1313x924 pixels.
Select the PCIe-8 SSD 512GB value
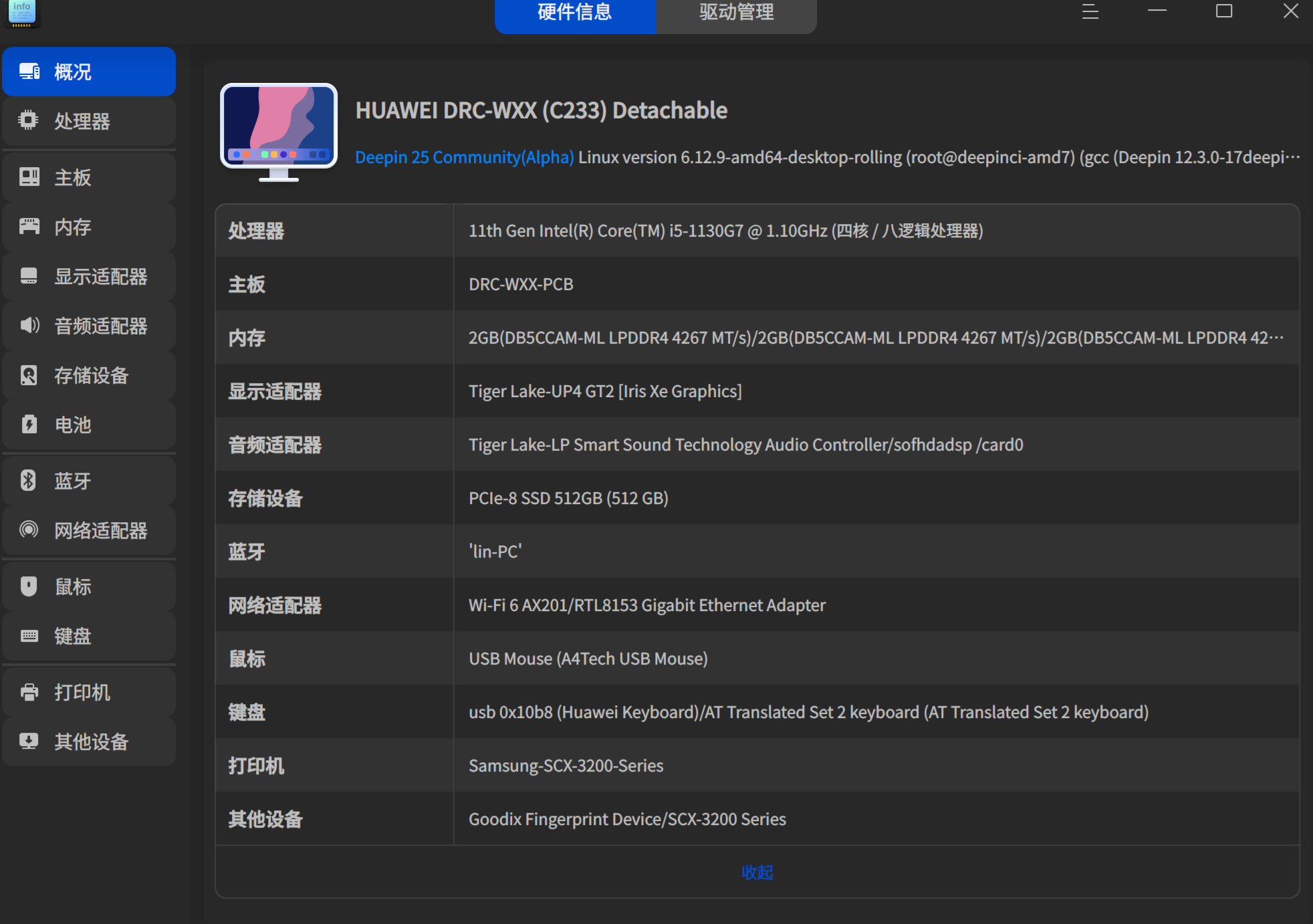click(x=569, y=498)
